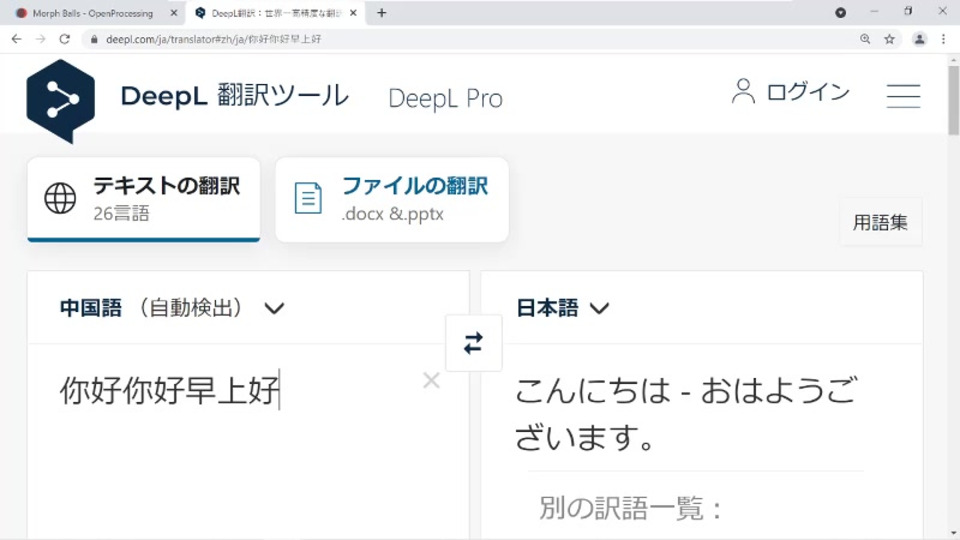
Task: Click the address bar URL
Action: 214,39
